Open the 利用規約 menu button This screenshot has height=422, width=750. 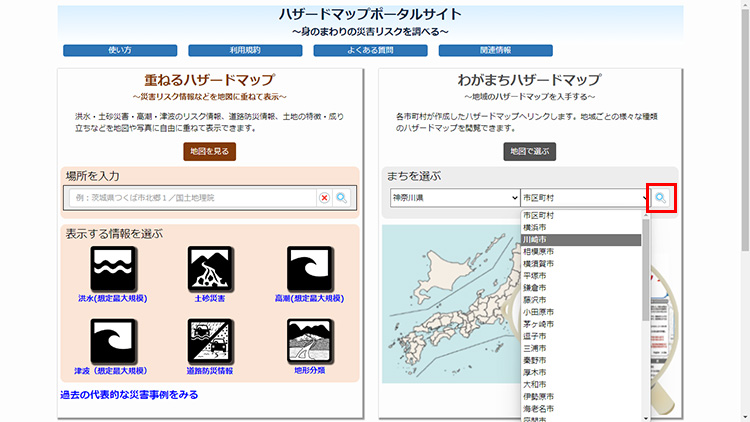[245, 50]
